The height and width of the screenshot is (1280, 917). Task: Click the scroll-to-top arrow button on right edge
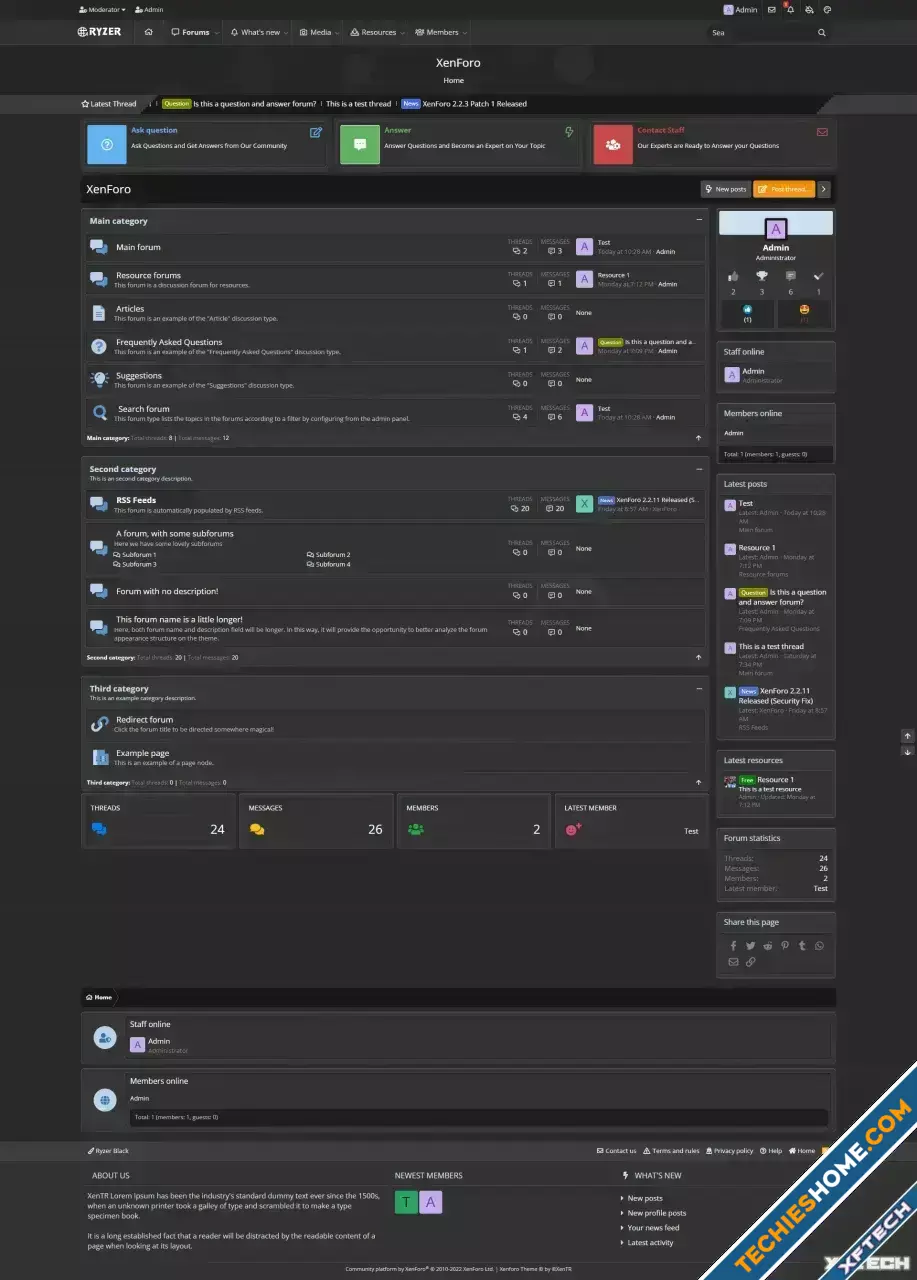[x=908, y=736]
